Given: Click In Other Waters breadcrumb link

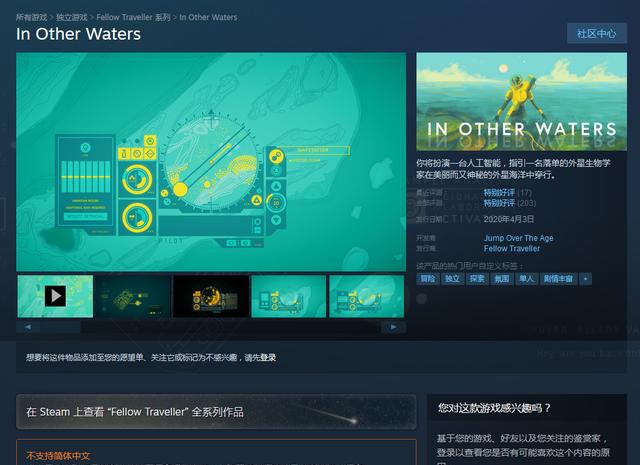Looking at the screenshot, I should (x=208, y=18).
